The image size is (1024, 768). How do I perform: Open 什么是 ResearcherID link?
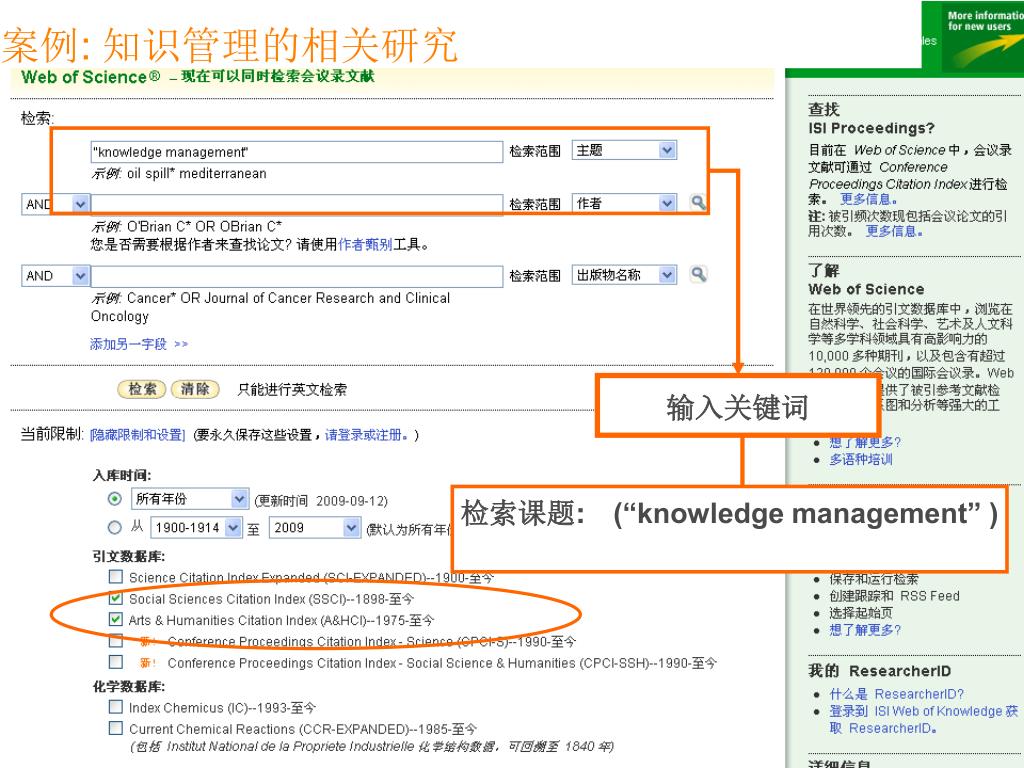(x=896, y=694)
